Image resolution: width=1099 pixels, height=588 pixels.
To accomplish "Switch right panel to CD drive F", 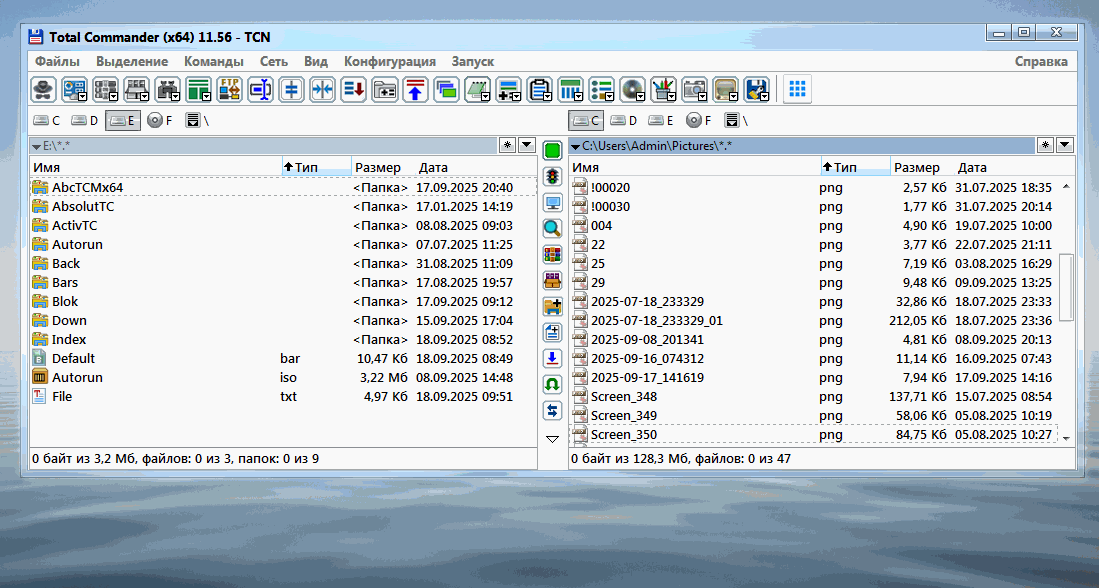I will 699,121.
